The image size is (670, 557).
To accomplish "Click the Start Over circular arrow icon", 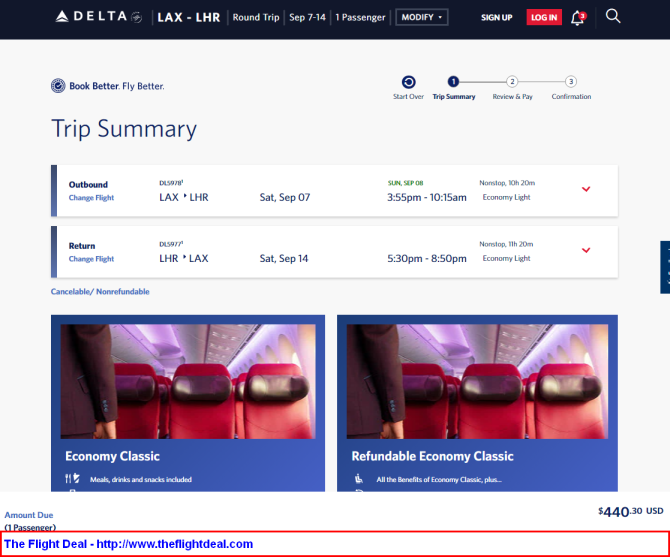I will [x=408, y=82].
